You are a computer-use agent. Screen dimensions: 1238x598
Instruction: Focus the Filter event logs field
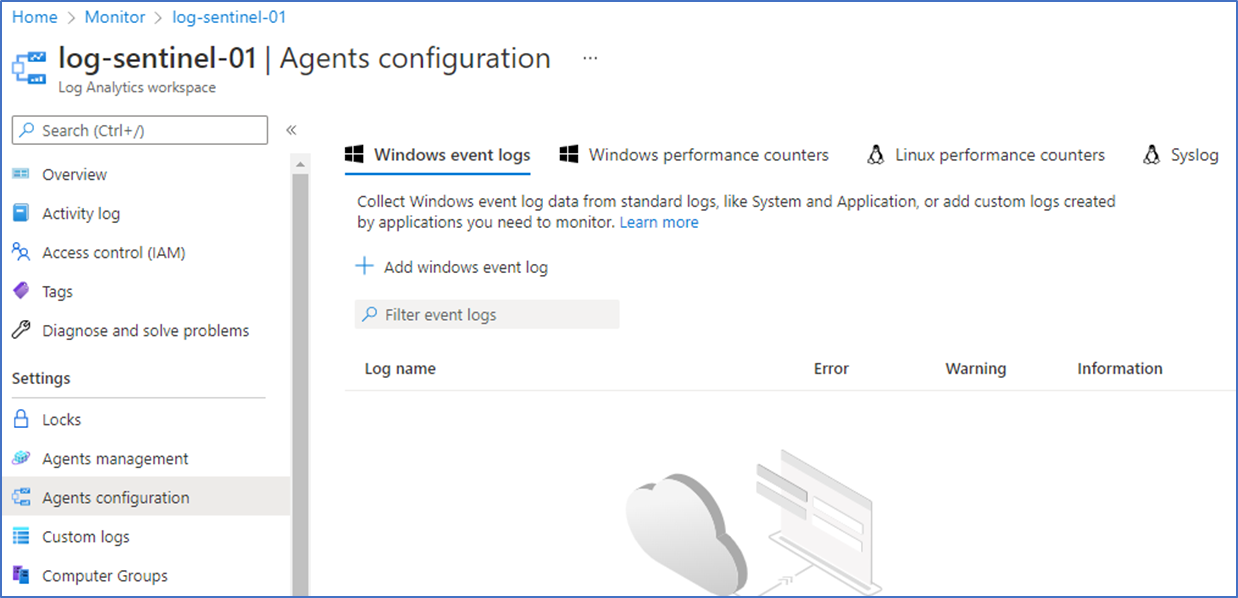(487, 314)
